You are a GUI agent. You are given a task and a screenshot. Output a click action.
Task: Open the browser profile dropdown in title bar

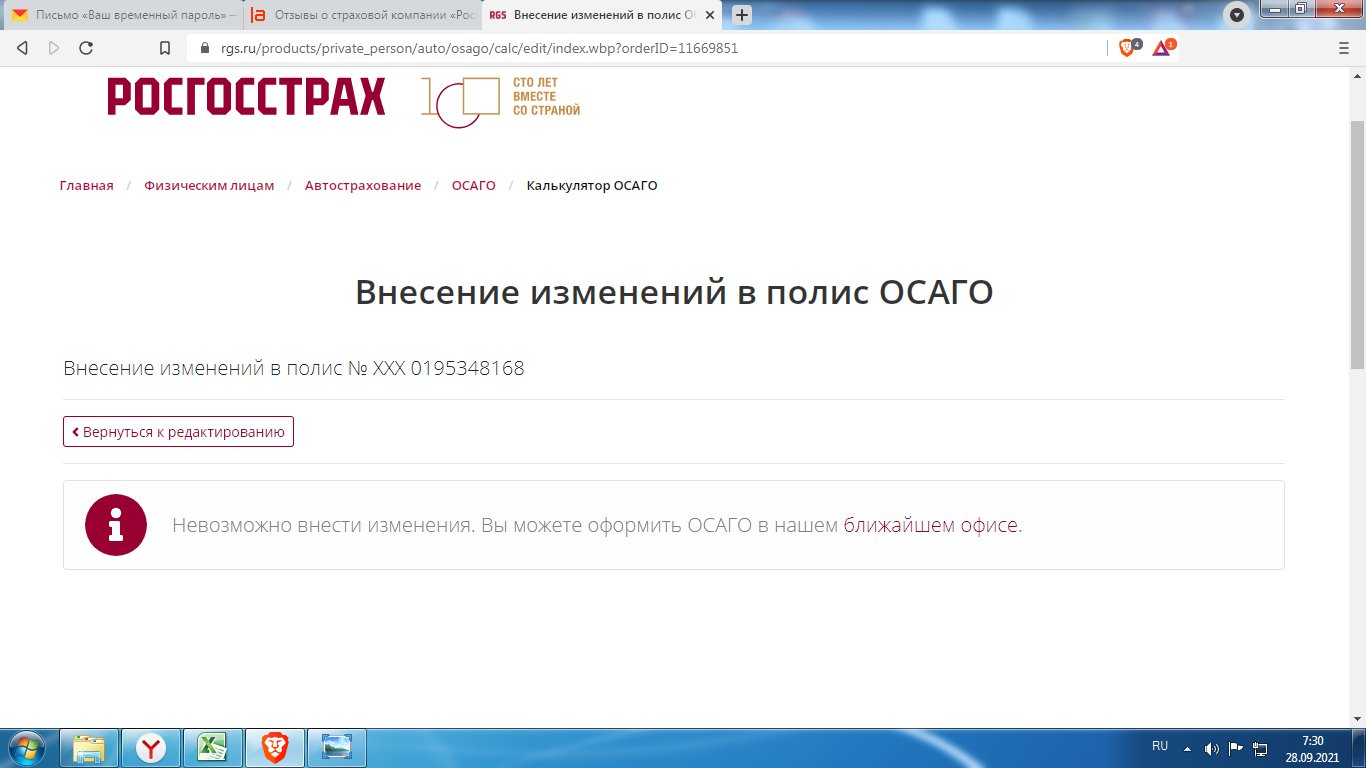[x=1237, y=15]
